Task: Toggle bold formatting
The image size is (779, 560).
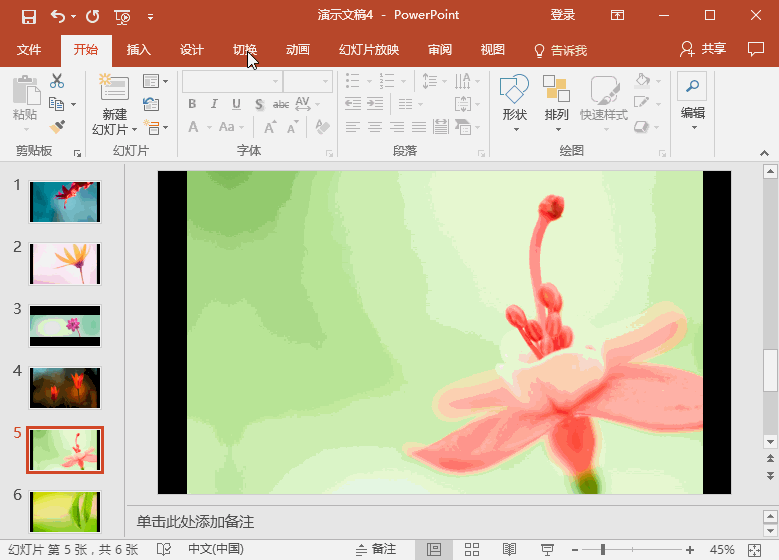Action: pos(192,104)
